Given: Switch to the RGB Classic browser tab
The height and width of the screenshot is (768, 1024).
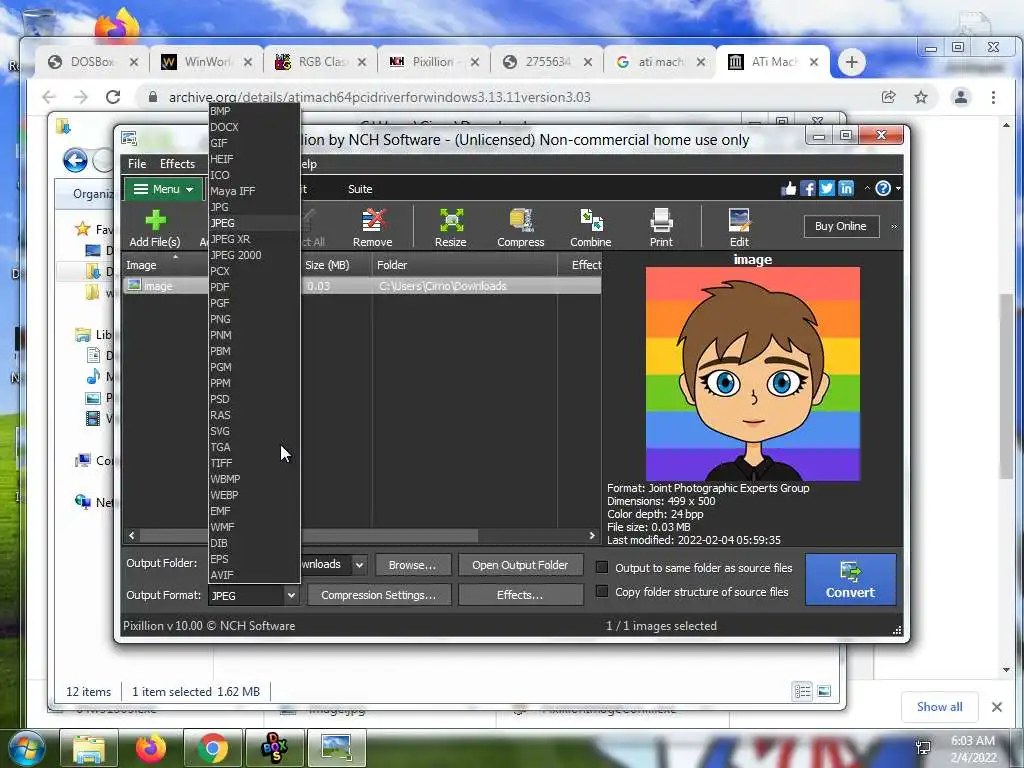Looking at the screenshot, I should [x=320, y=62].
